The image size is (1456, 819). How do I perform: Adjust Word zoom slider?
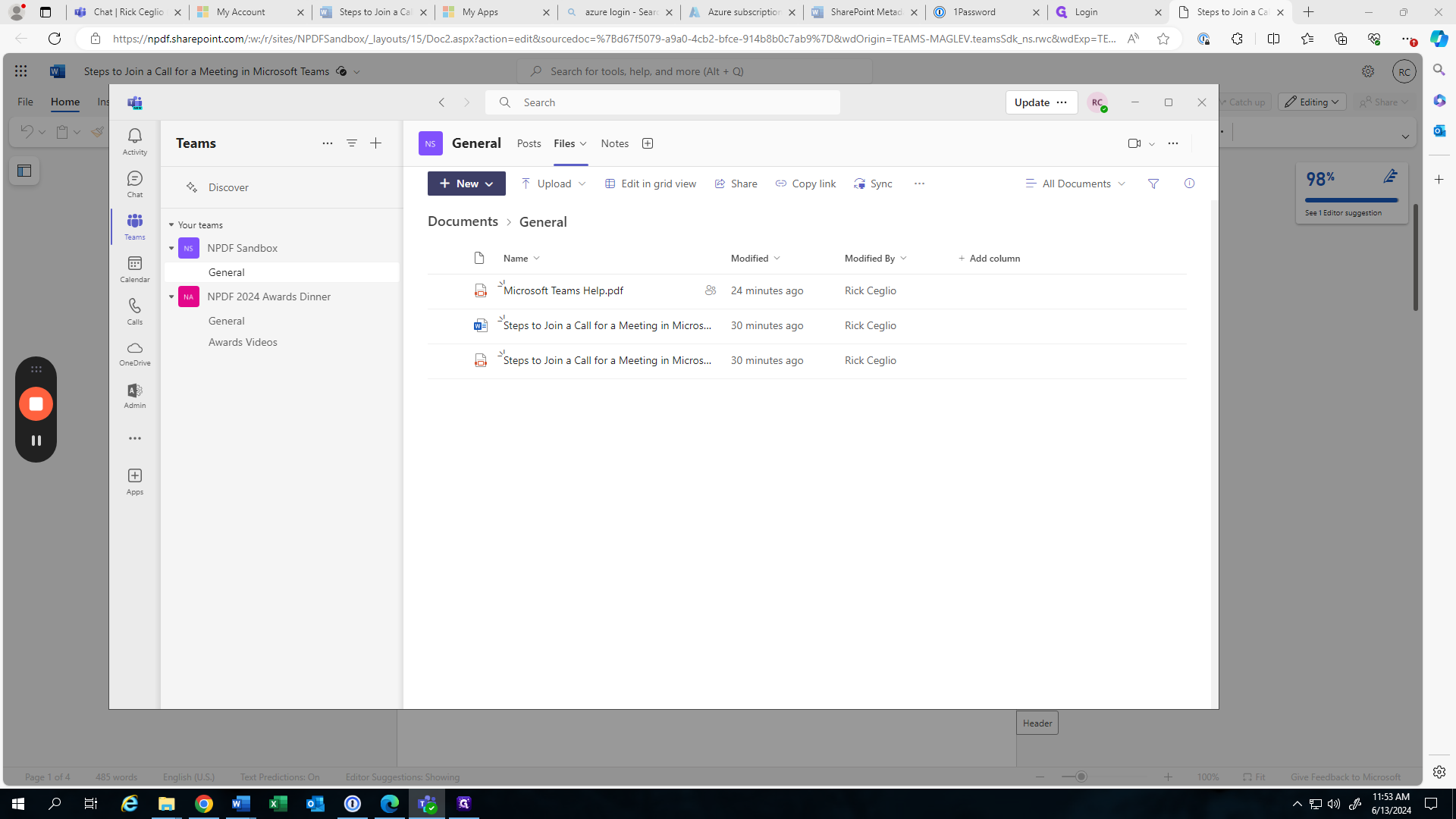[x=1081, y=777]
